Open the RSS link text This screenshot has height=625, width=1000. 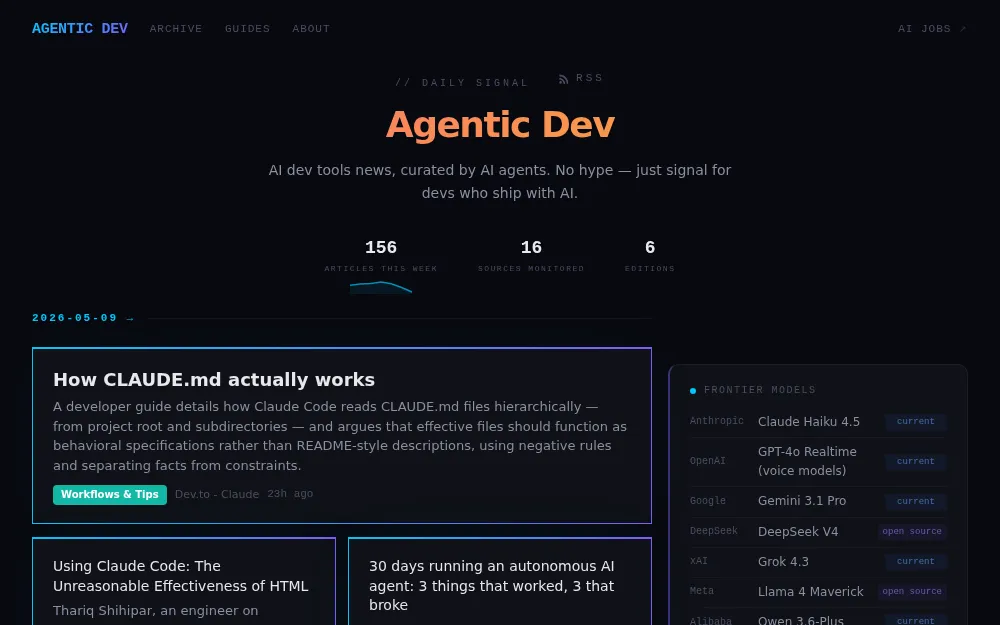589,78
